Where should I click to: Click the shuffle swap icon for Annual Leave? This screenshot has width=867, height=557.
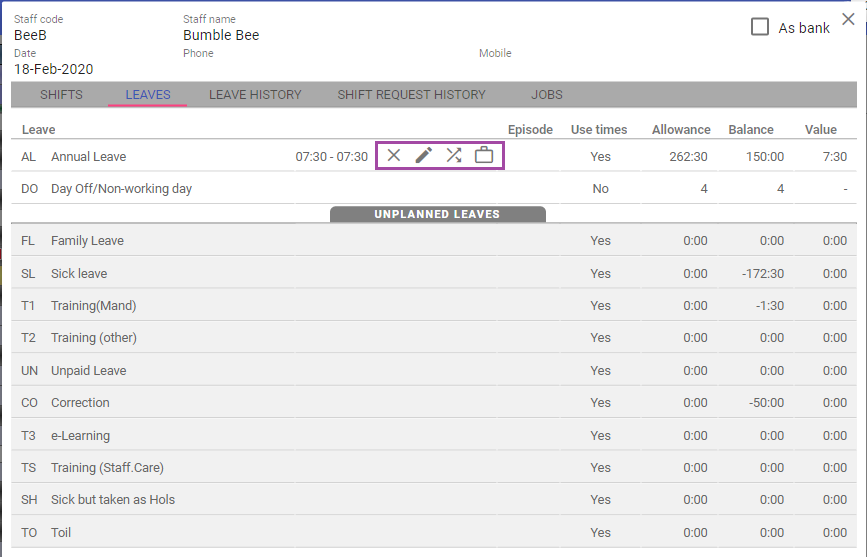click(x=454, y=155)
